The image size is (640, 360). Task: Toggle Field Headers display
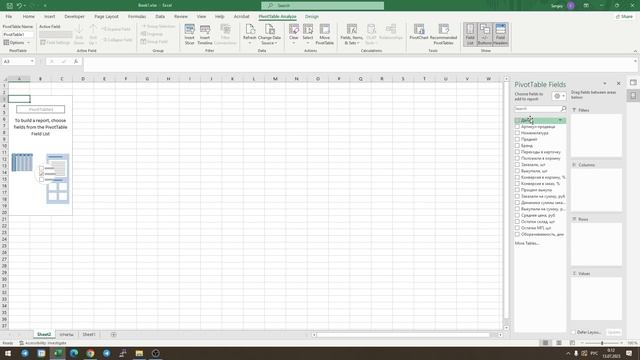click(x=500, y=34)
